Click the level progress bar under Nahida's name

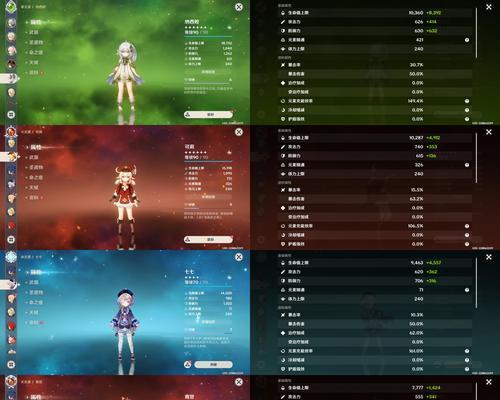click(x=208, y=36)
